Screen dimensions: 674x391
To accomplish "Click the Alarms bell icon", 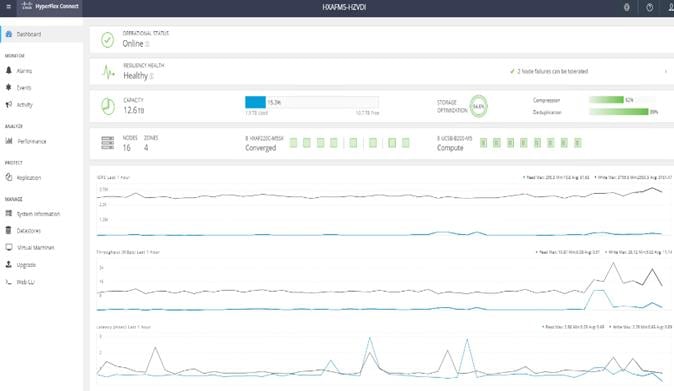I will 9,70.
